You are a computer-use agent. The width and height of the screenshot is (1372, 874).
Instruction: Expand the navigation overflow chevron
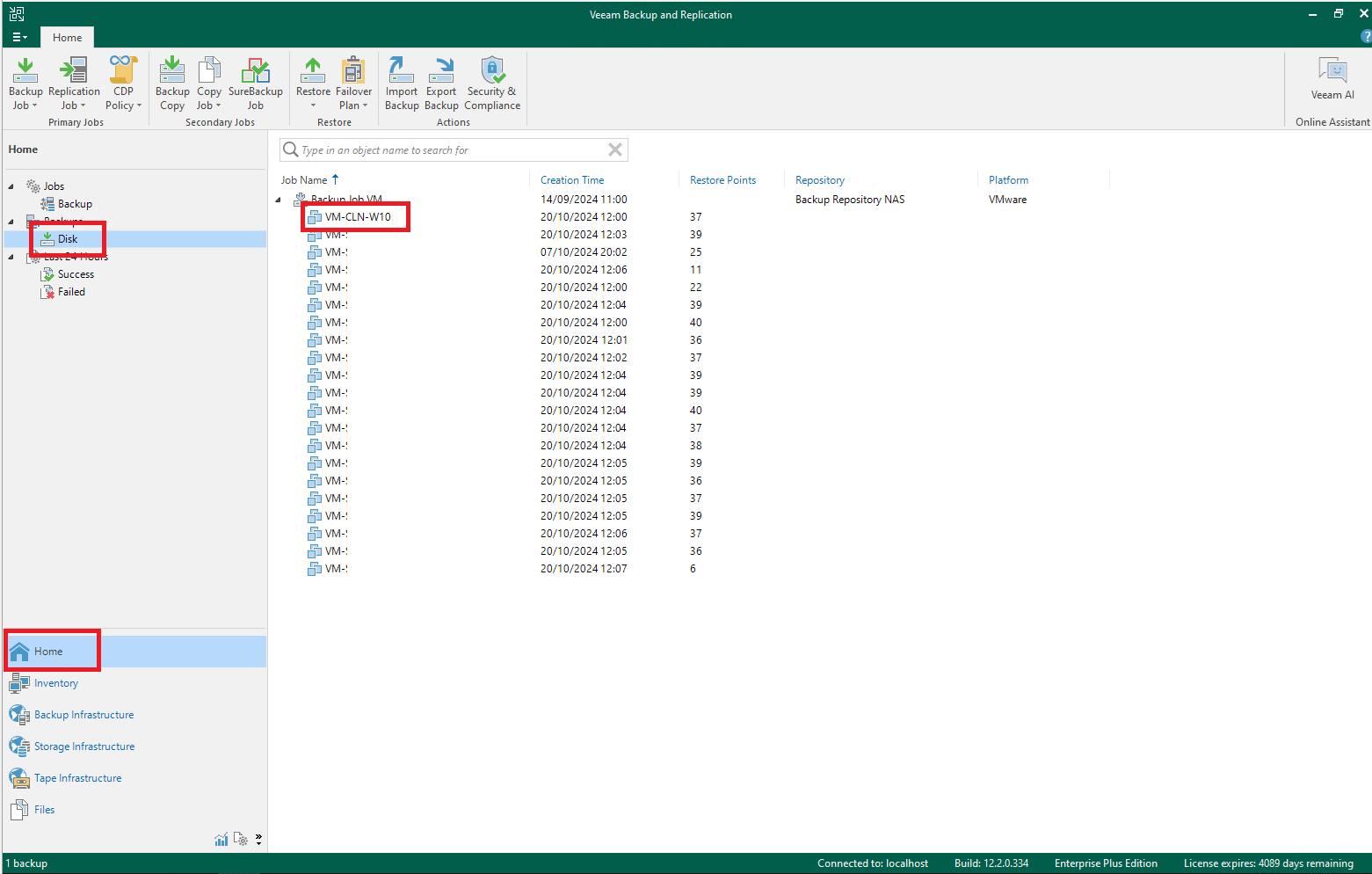coord(258,840)
